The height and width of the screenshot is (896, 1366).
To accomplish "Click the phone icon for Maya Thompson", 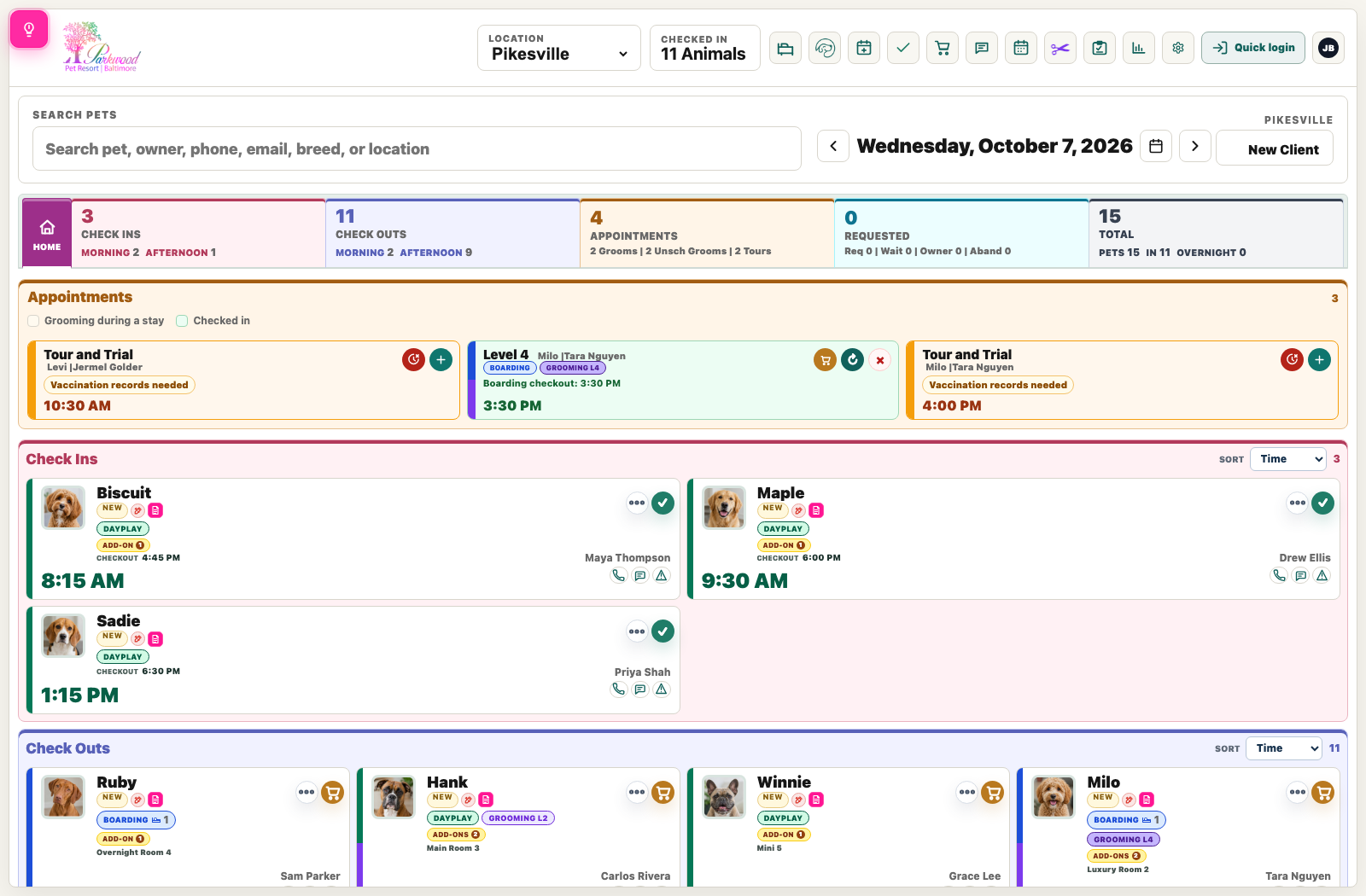I will (619, 575).
